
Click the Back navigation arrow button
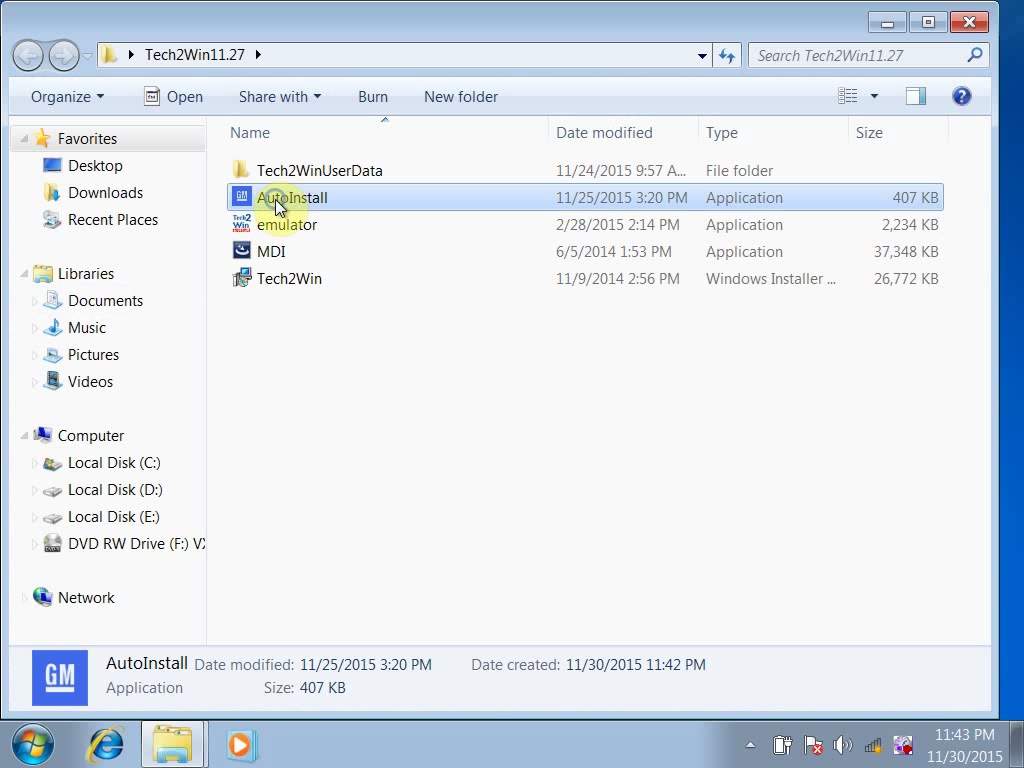(28, 56)
